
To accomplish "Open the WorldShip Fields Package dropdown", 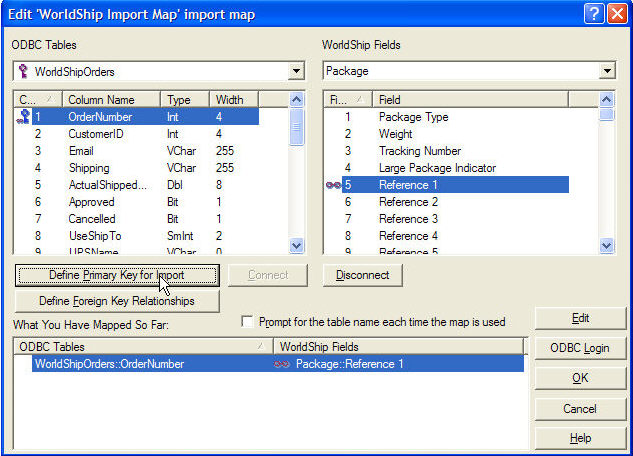I will coord(607,71).
